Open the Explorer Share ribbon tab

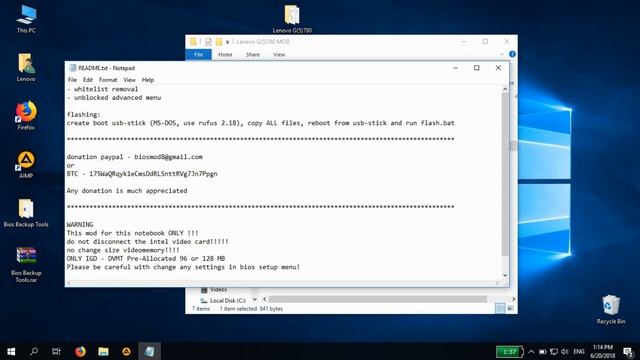(253, 55)
